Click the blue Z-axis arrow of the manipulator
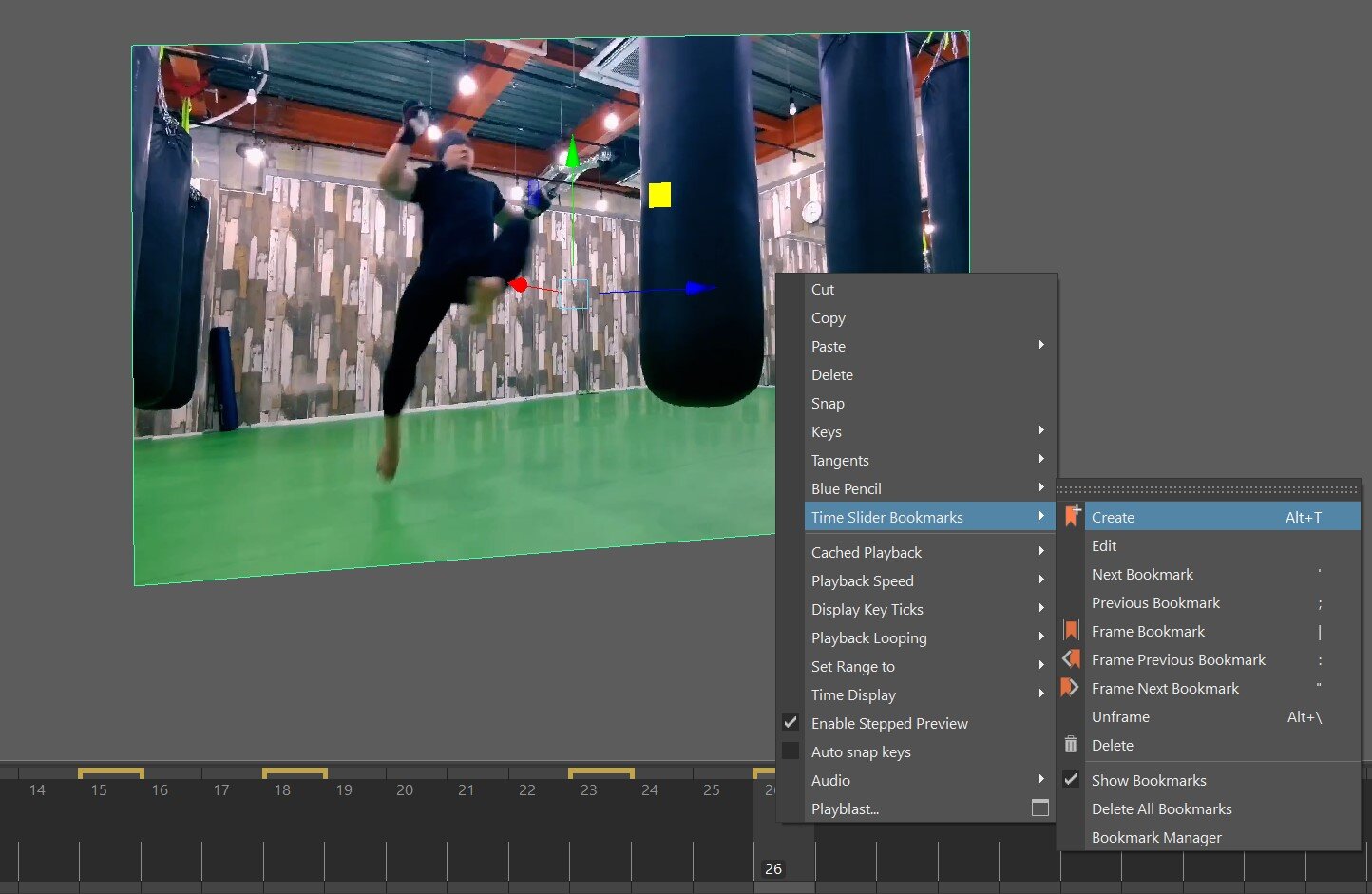Viewport: 1372px width, 894px height. 699,287
